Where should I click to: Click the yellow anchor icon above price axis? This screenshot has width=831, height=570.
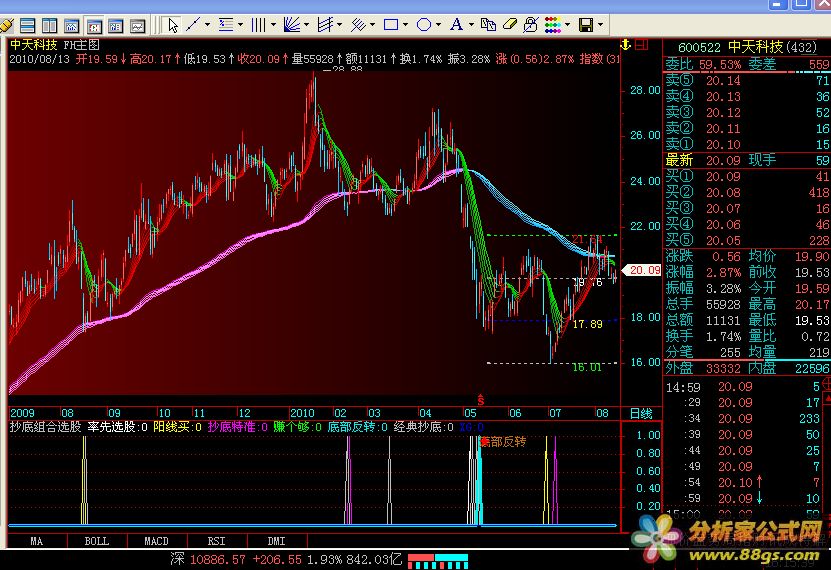(x=626, y=45)
